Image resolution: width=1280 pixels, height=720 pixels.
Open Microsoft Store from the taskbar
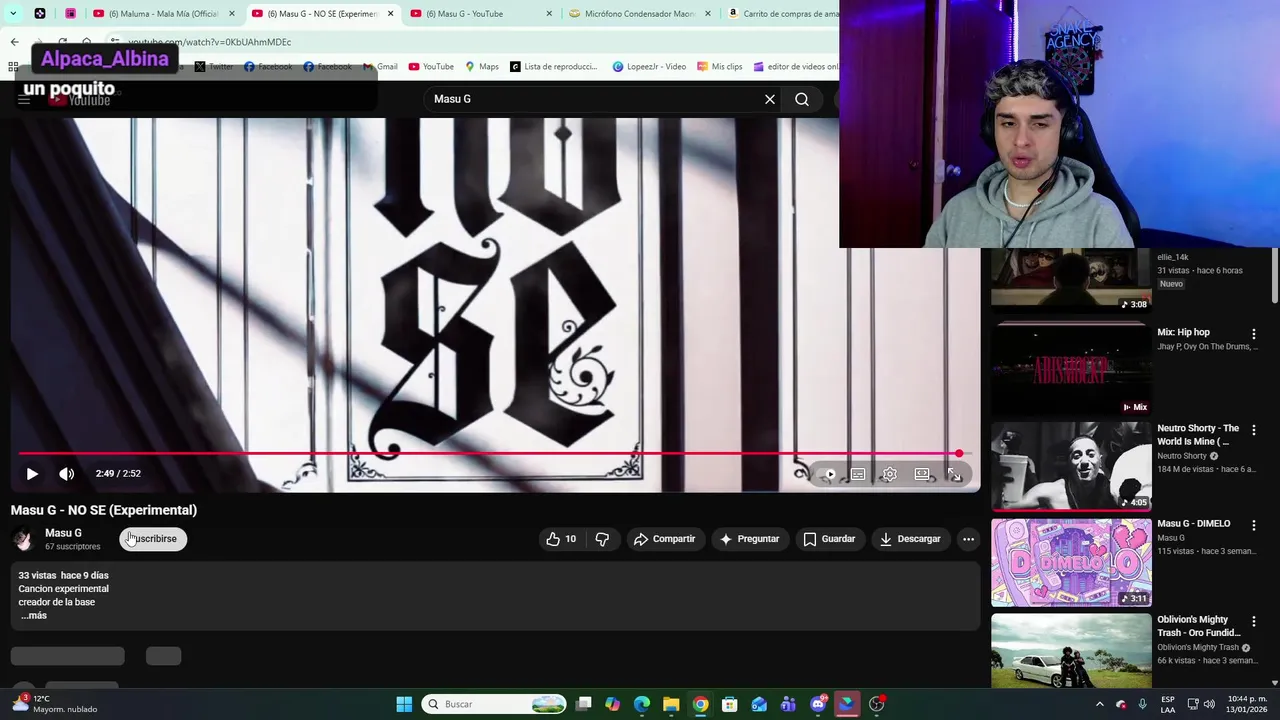pyautogui.click(x=730, y=704)
